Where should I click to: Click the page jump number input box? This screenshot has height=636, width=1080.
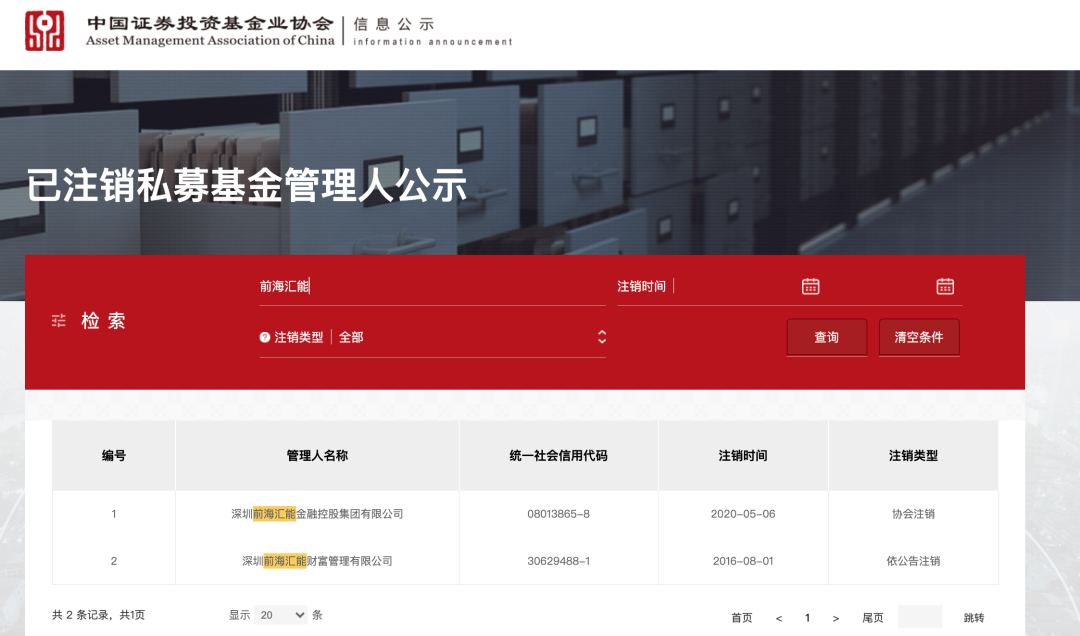click(x=920, y=617)
